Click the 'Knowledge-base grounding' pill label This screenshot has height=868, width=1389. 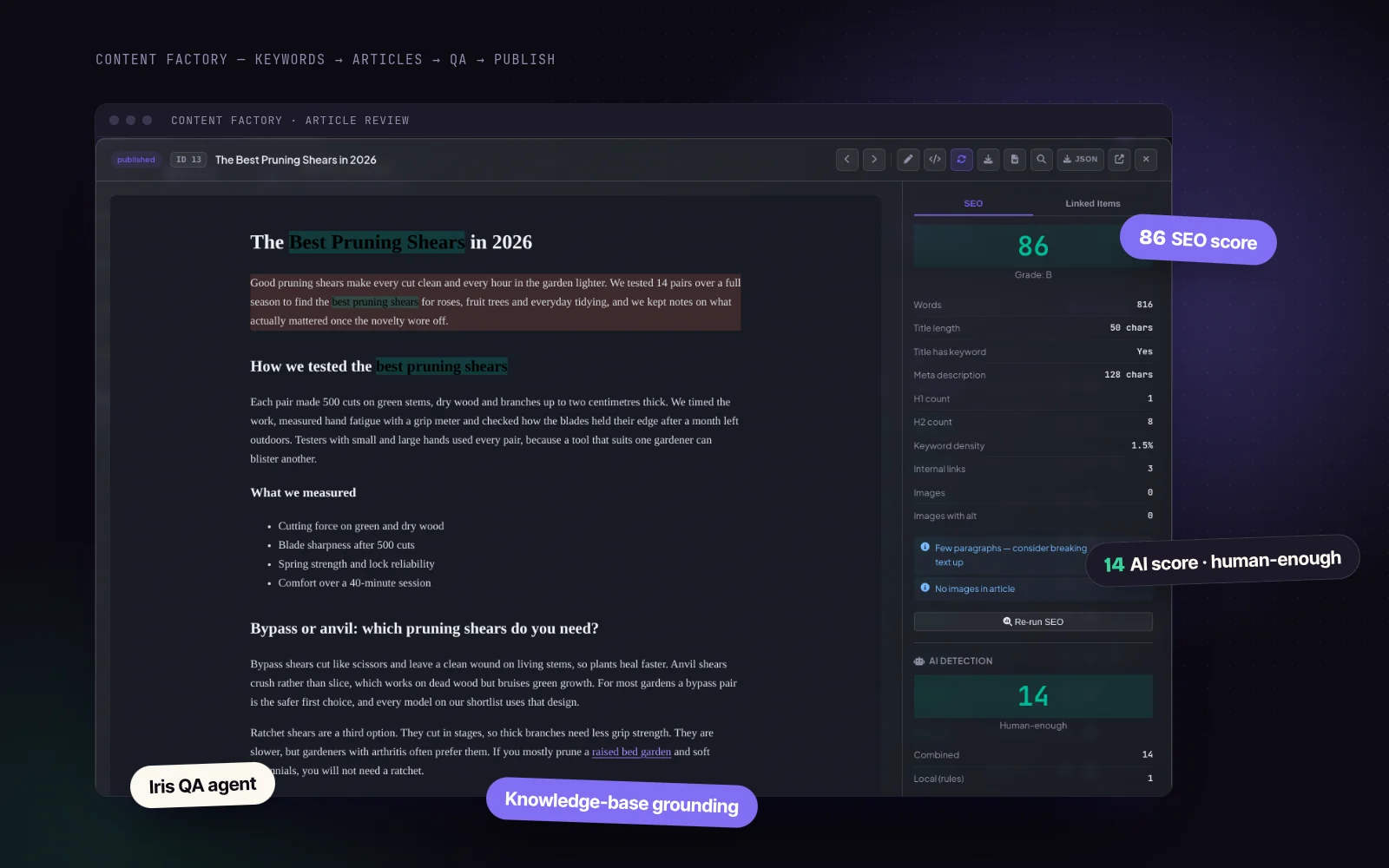[x=622, y=803]
